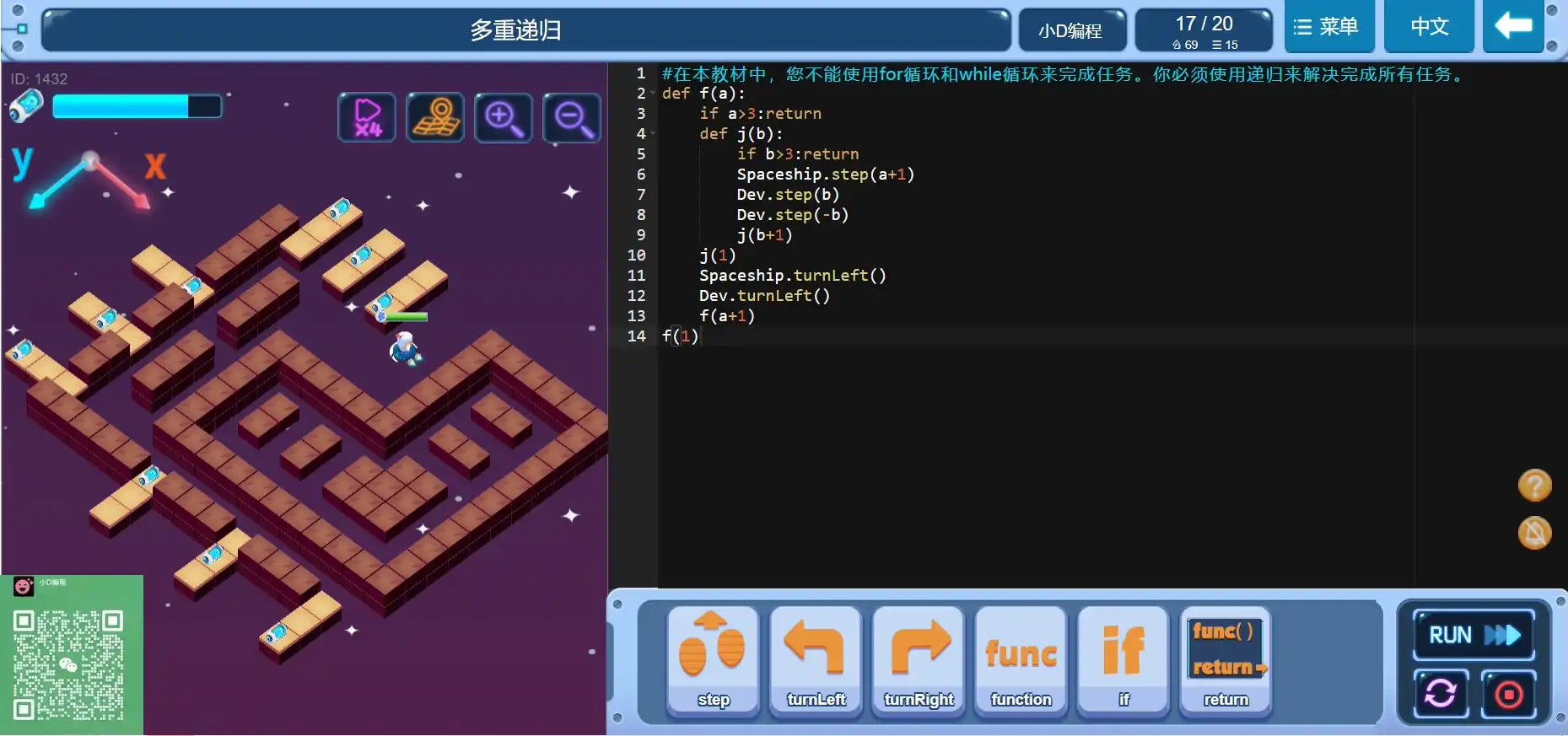This screenshot has height=736, width=1568.
Task: Zoom out of the game map
Action: coord(572,117)
